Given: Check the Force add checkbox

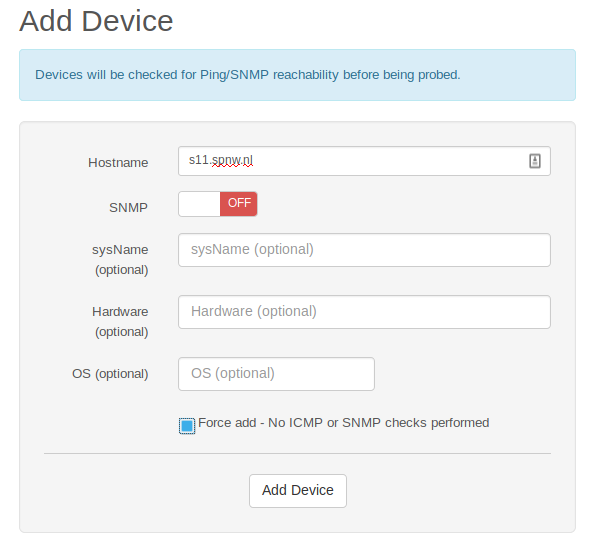Looking at the screenshot, I should (x=187, y=426).
